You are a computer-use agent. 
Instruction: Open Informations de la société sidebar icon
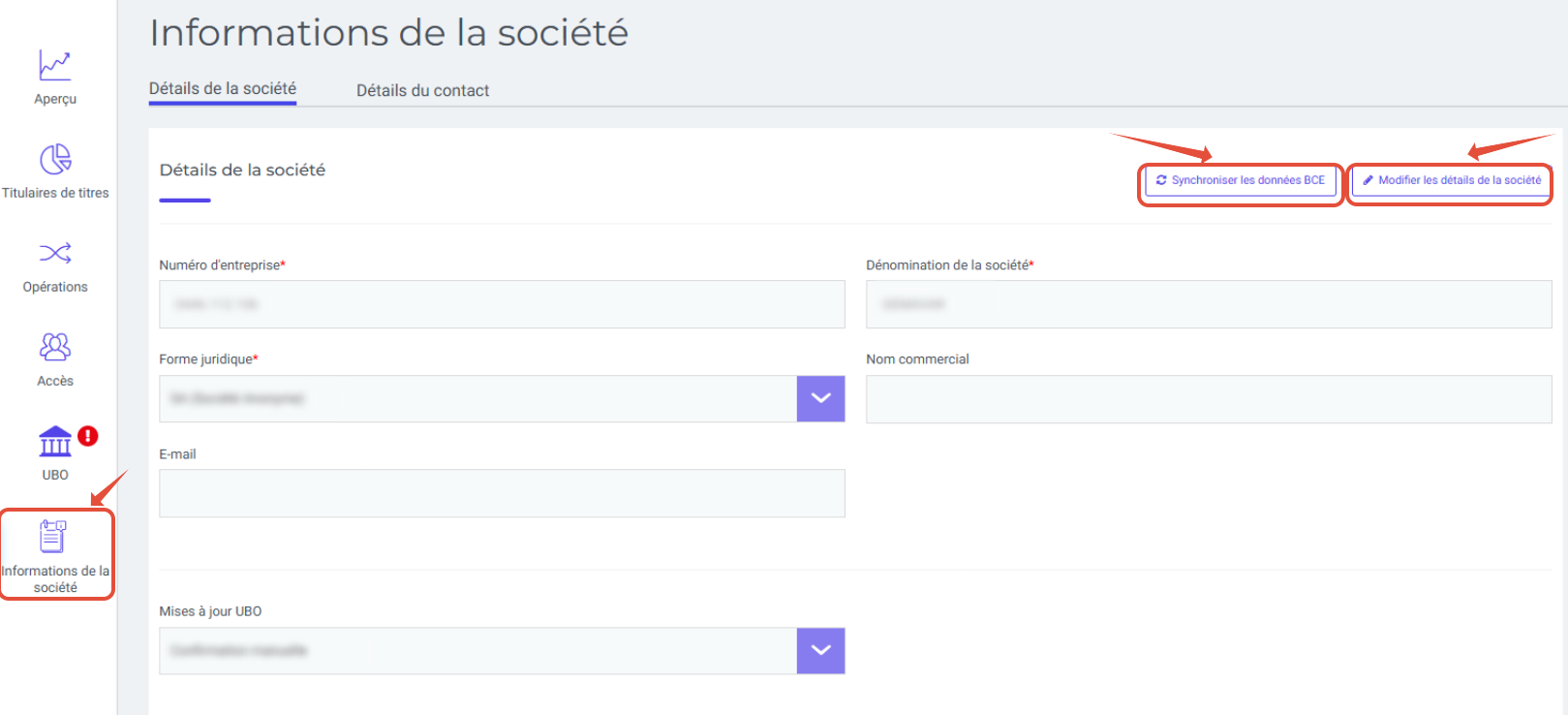[x=54, y=536]
